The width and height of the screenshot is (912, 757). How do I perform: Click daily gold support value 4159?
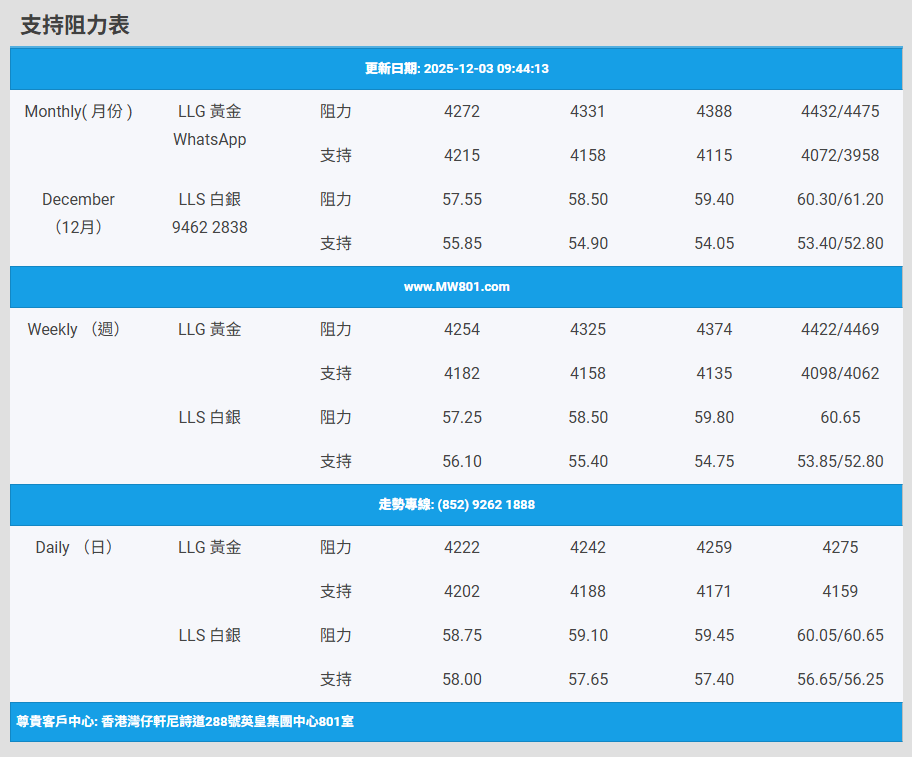click(840, 592)
